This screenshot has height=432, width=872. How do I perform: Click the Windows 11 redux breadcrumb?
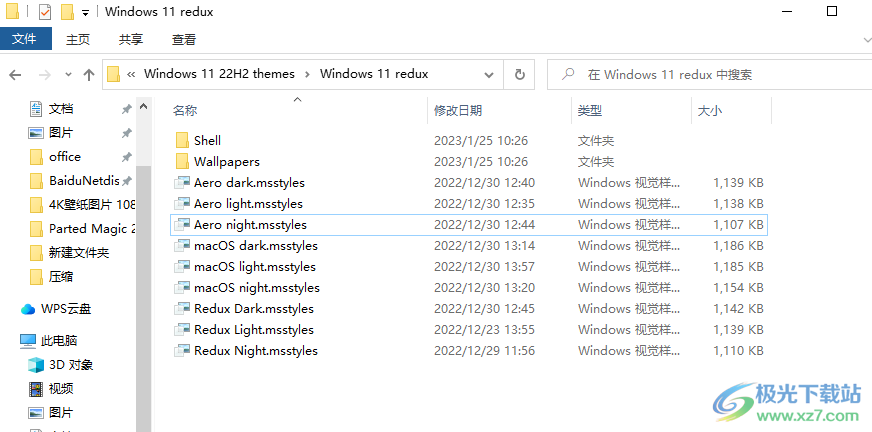coord(374,74)
